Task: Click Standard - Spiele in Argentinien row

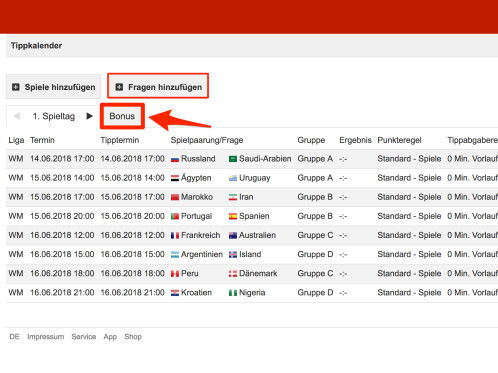Action: click(x=409, y=254)
